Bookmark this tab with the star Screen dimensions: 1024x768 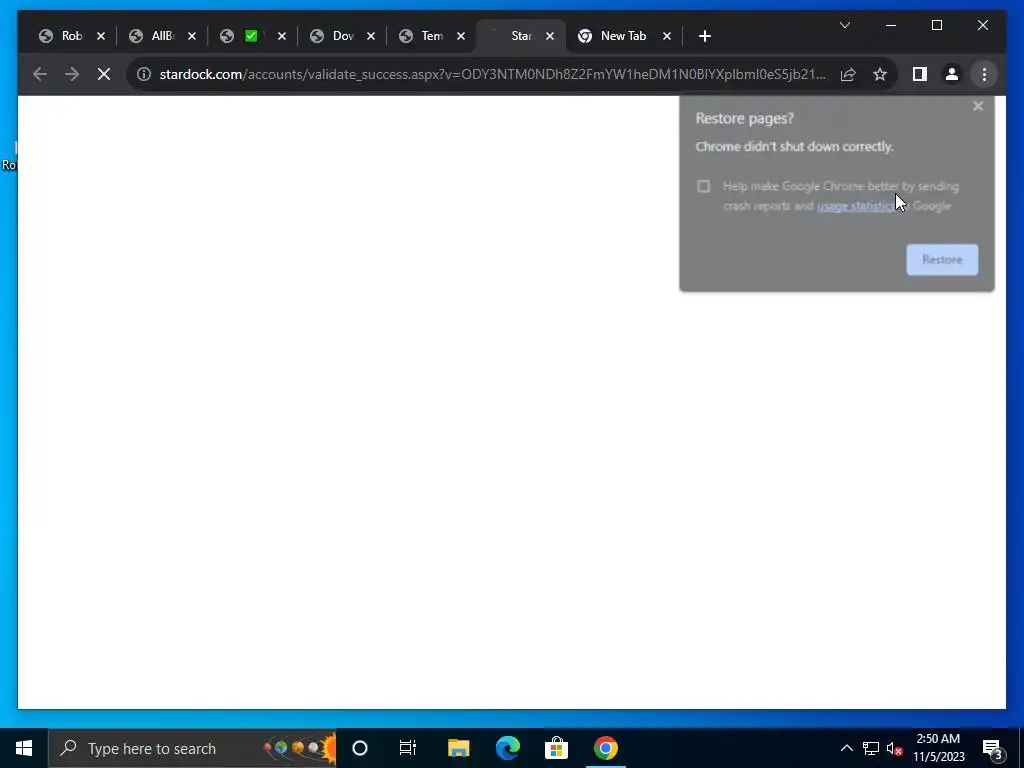point(880,74)
